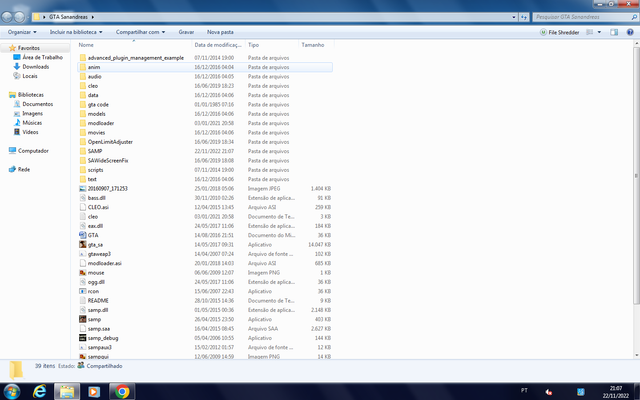Select the README text document
The image size is (640, 400).
coord(98,301)
